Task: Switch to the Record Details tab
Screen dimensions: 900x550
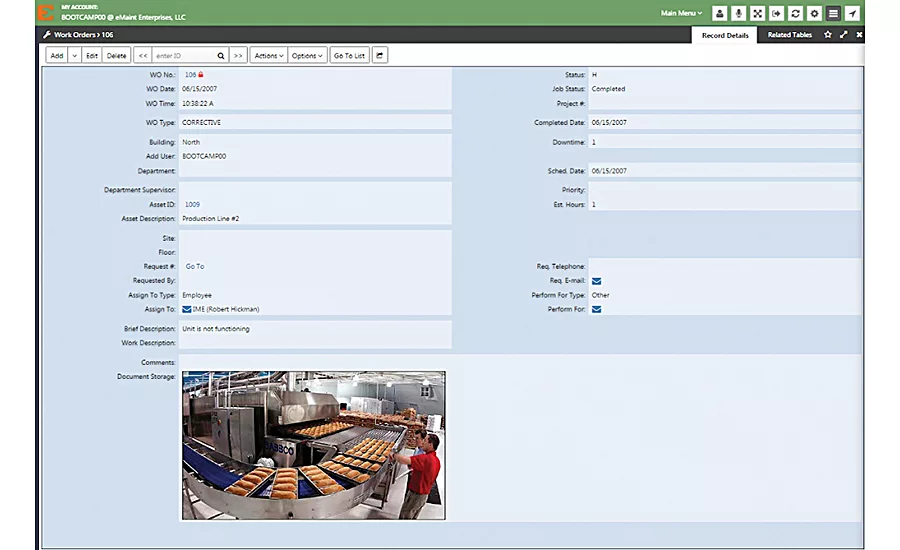Action: tap(725, 35)
